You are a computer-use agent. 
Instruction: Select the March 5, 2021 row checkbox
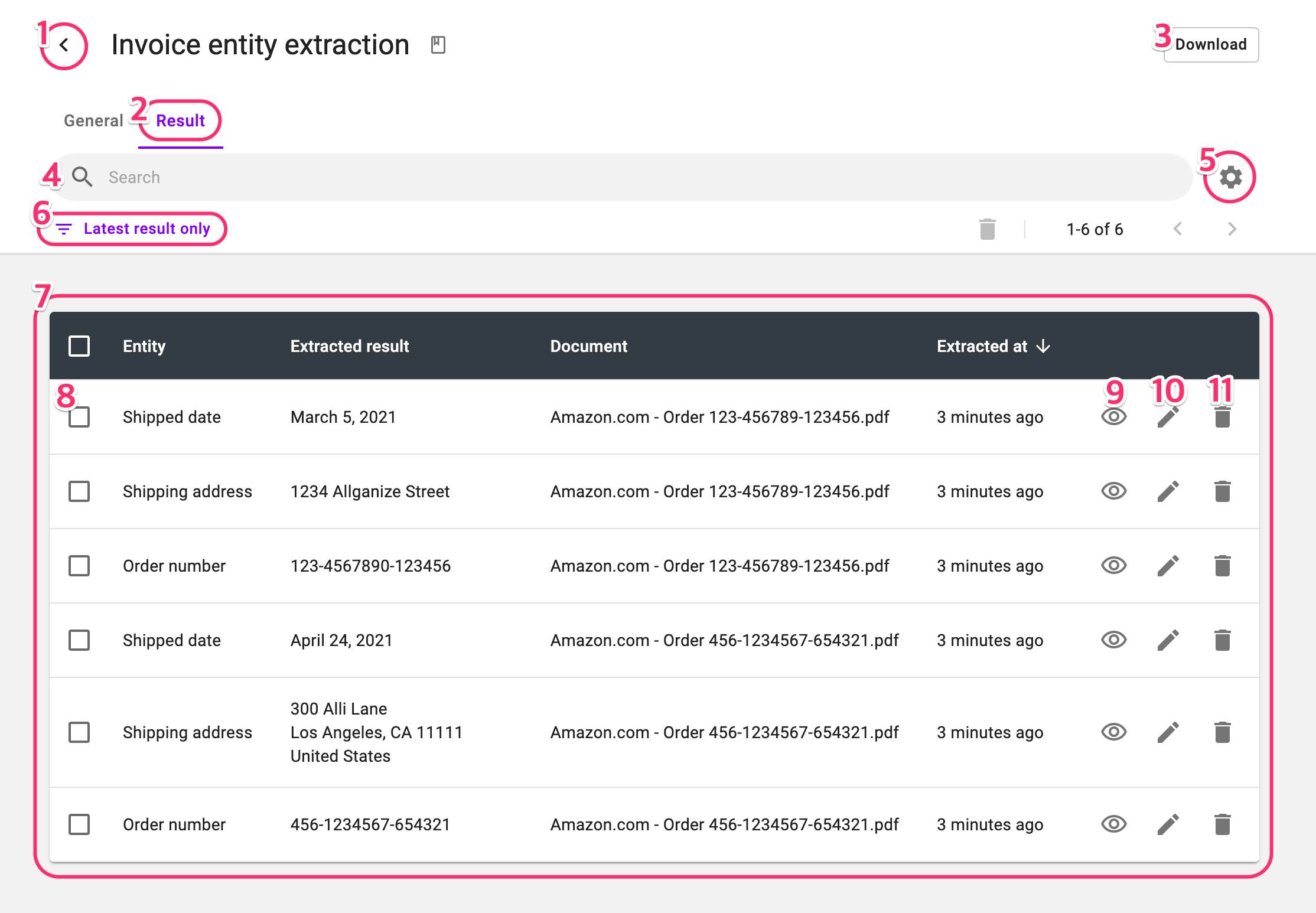click(79, 418)
